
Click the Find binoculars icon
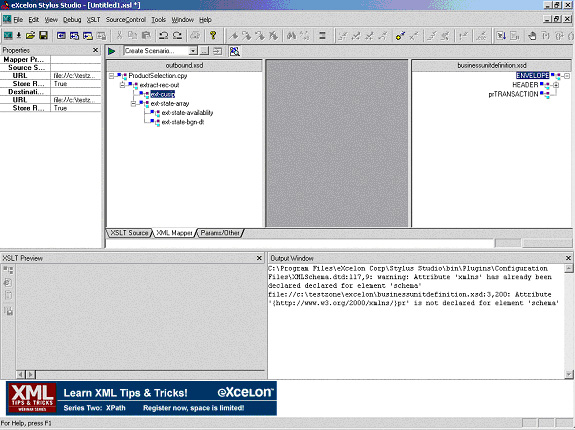click(292, 36)
